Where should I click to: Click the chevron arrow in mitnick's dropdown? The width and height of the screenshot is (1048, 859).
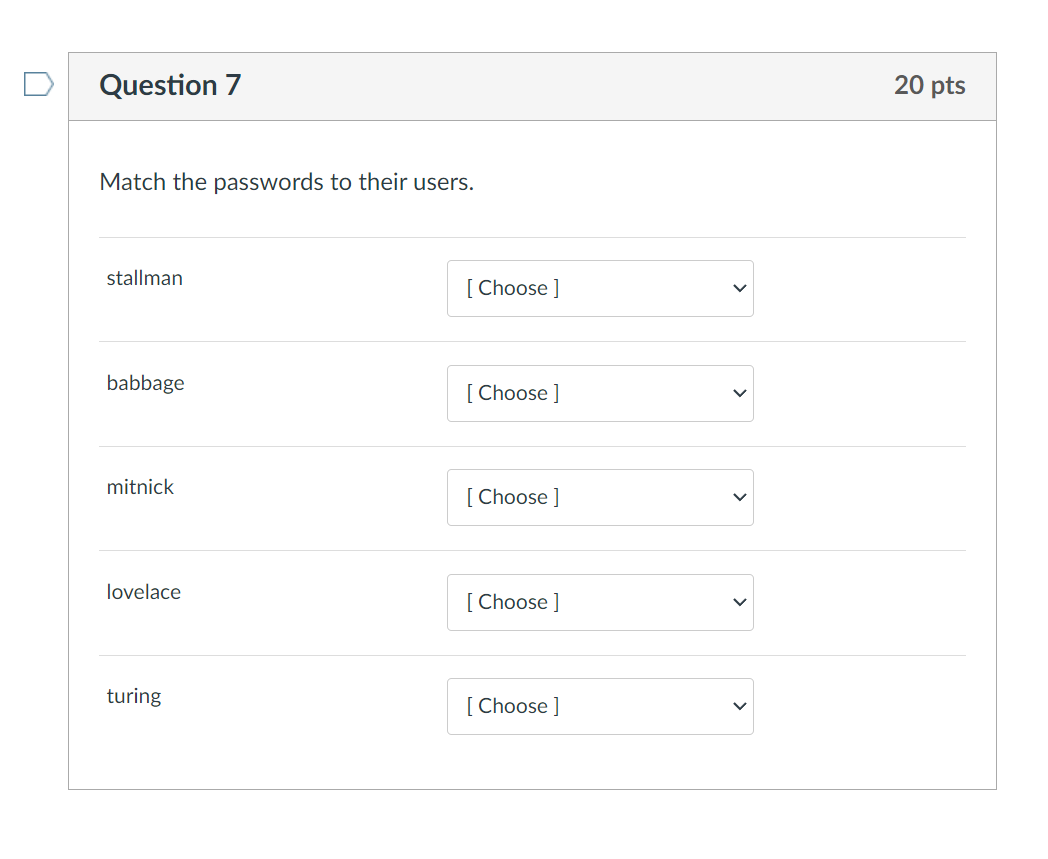click(x=738, y=497)
